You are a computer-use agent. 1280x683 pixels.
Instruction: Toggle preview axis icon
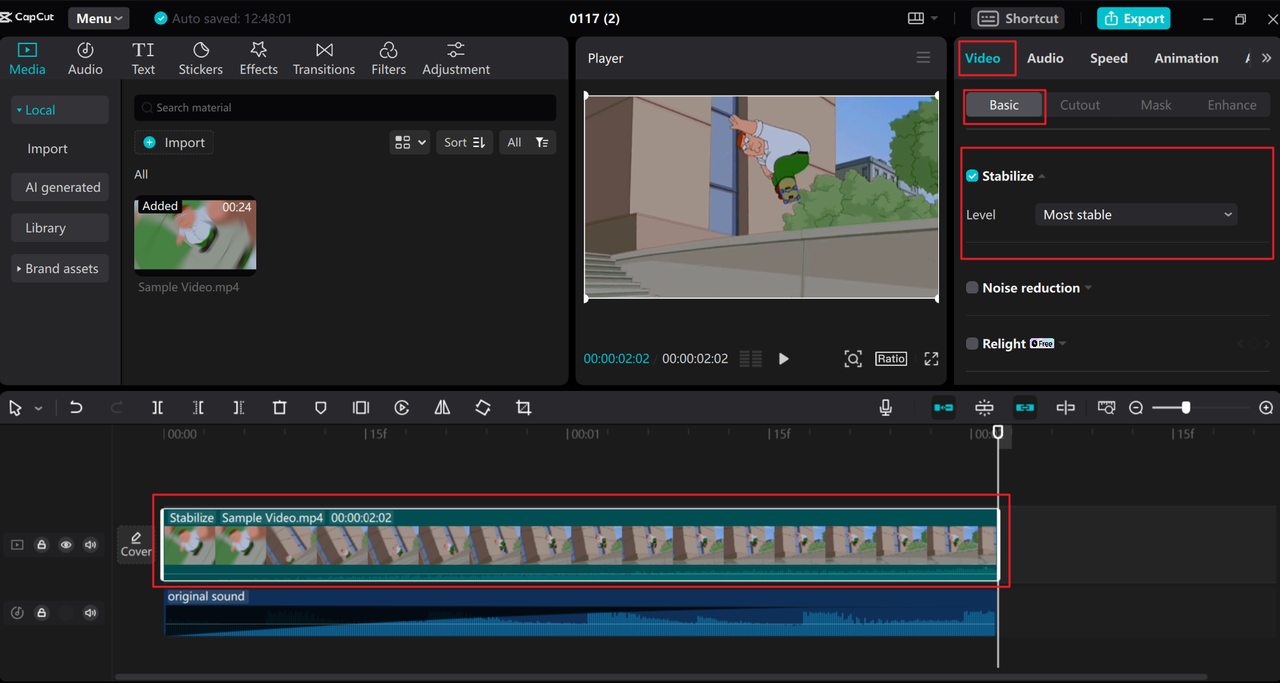point(1065,408)
